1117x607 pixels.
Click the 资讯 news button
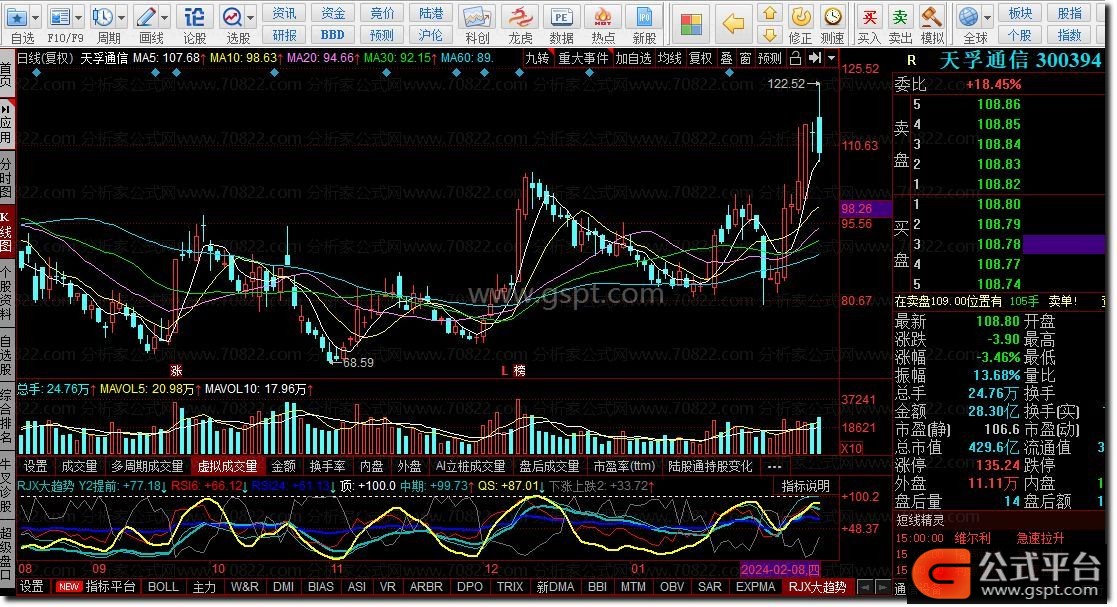[x=284, y=14]
